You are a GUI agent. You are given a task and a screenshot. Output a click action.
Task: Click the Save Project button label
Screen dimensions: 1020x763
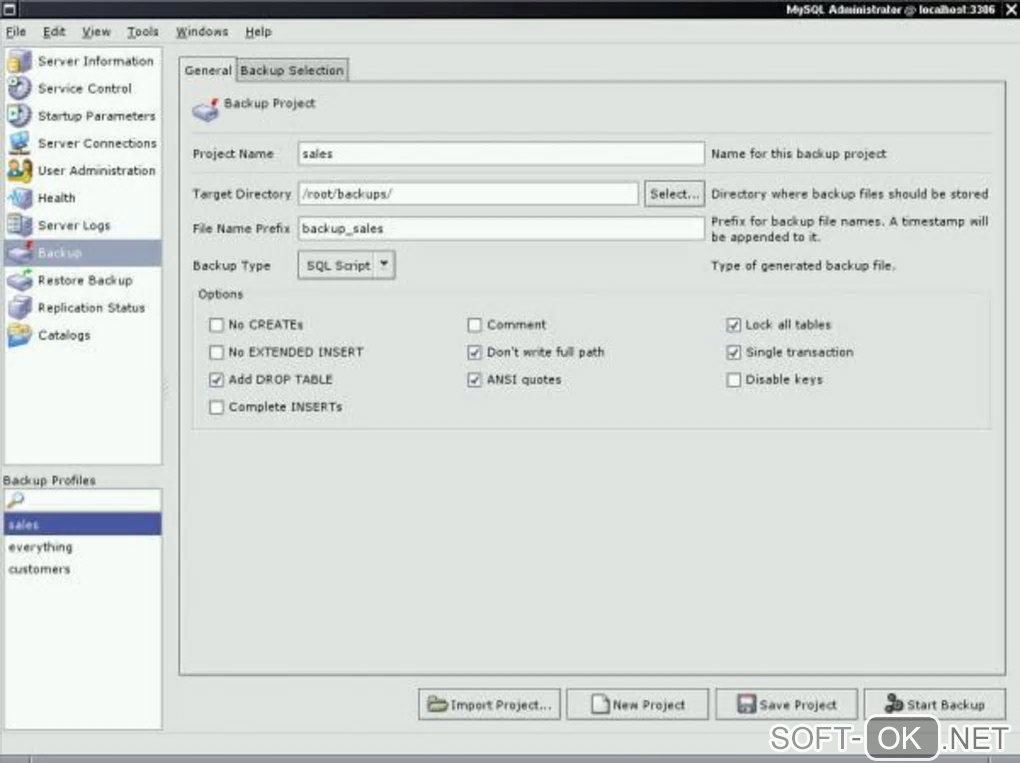(x=798, y=704)
